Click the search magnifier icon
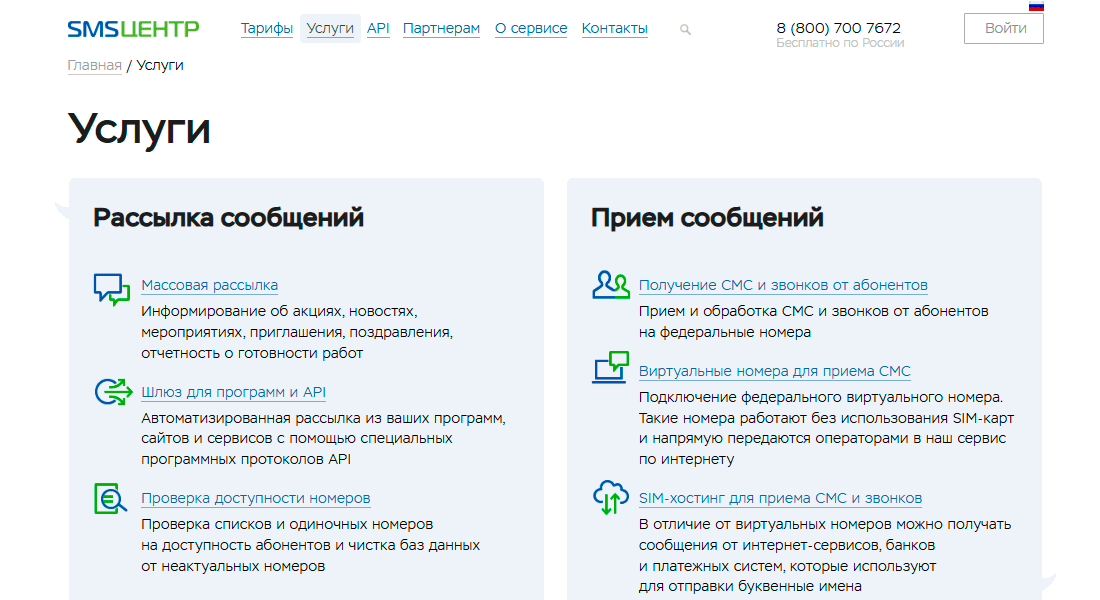This screenshot has width=1100, height=600. 685,29
